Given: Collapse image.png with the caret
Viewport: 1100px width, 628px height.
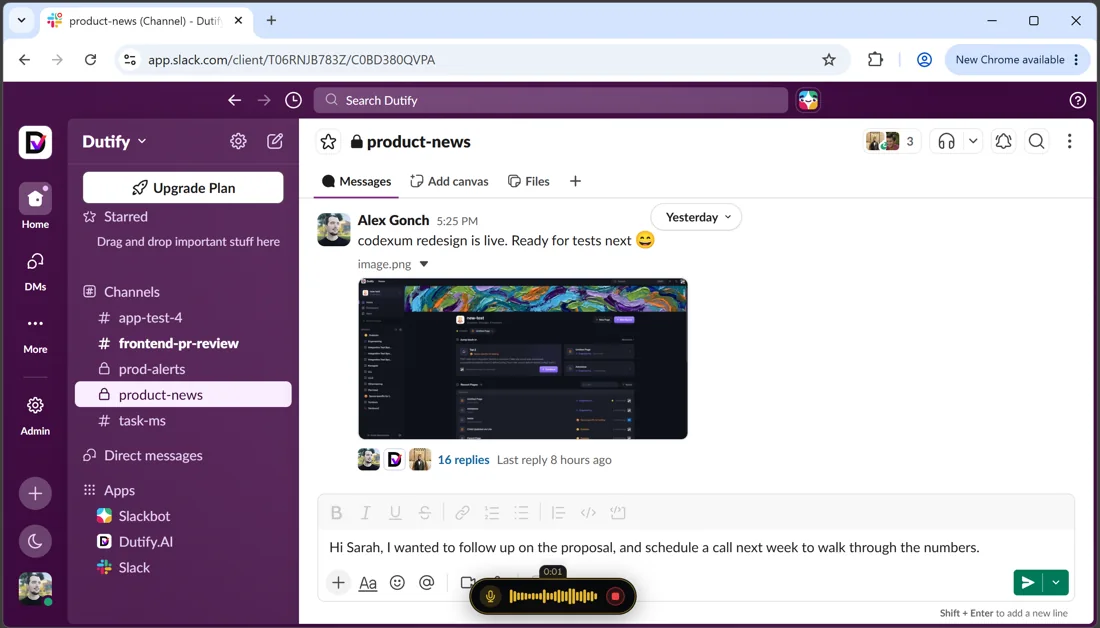Looking at the screenshot, I should (x=424, y=265).
